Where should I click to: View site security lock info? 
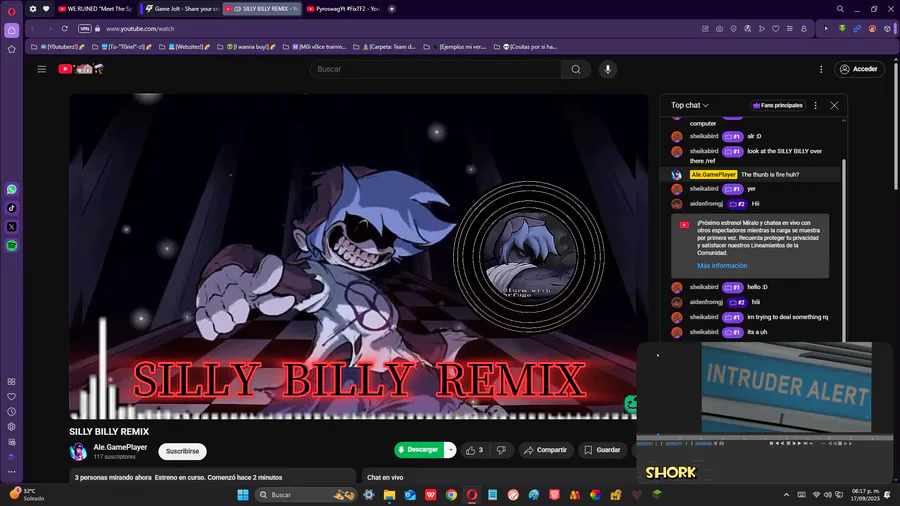click(x=98, y=29)
